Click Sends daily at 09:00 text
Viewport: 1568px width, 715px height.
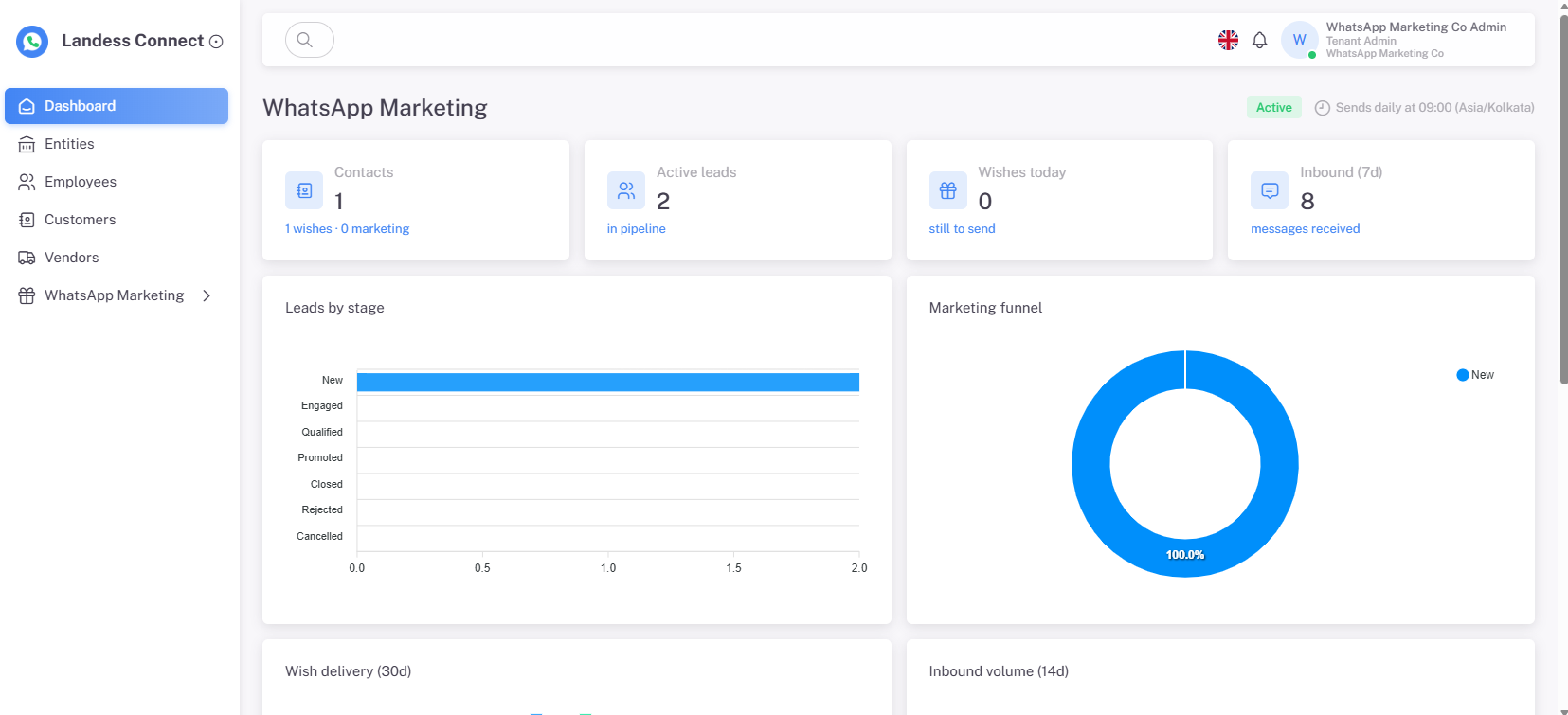pyautogui.click(x=1434, y=108)
